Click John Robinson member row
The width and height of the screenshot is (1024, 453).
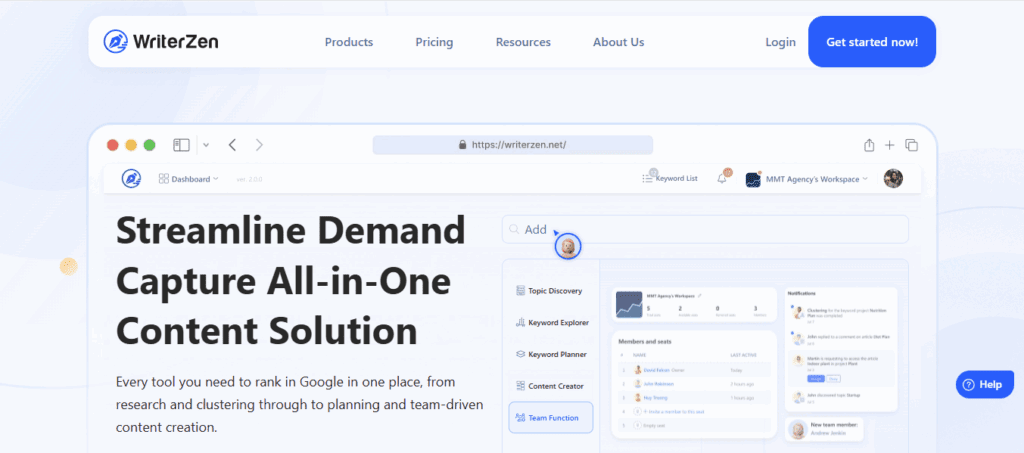[694, 384]
